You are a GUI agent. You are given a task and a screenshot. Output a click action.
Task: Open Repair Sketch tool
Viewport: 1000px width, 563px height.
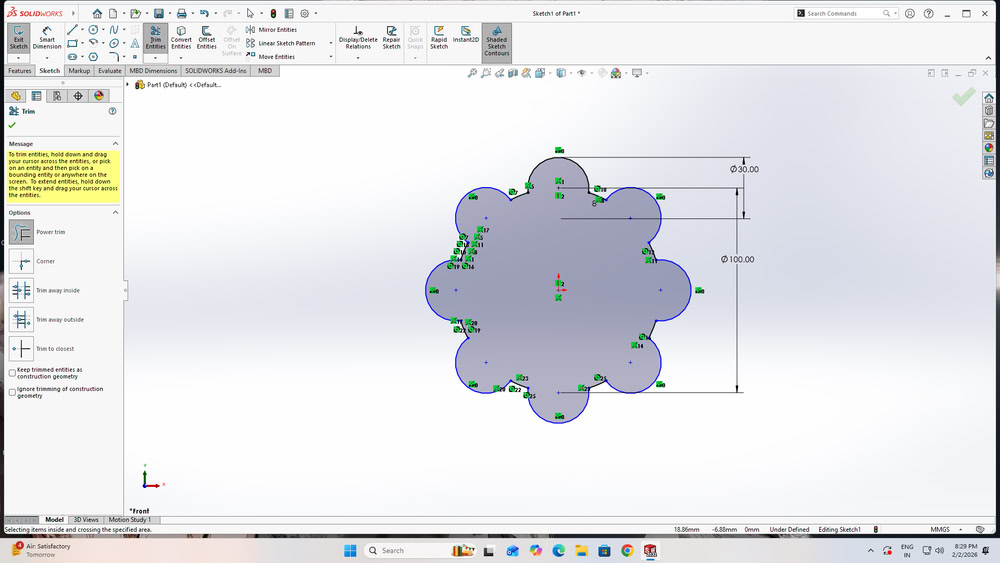click(392, 38)
